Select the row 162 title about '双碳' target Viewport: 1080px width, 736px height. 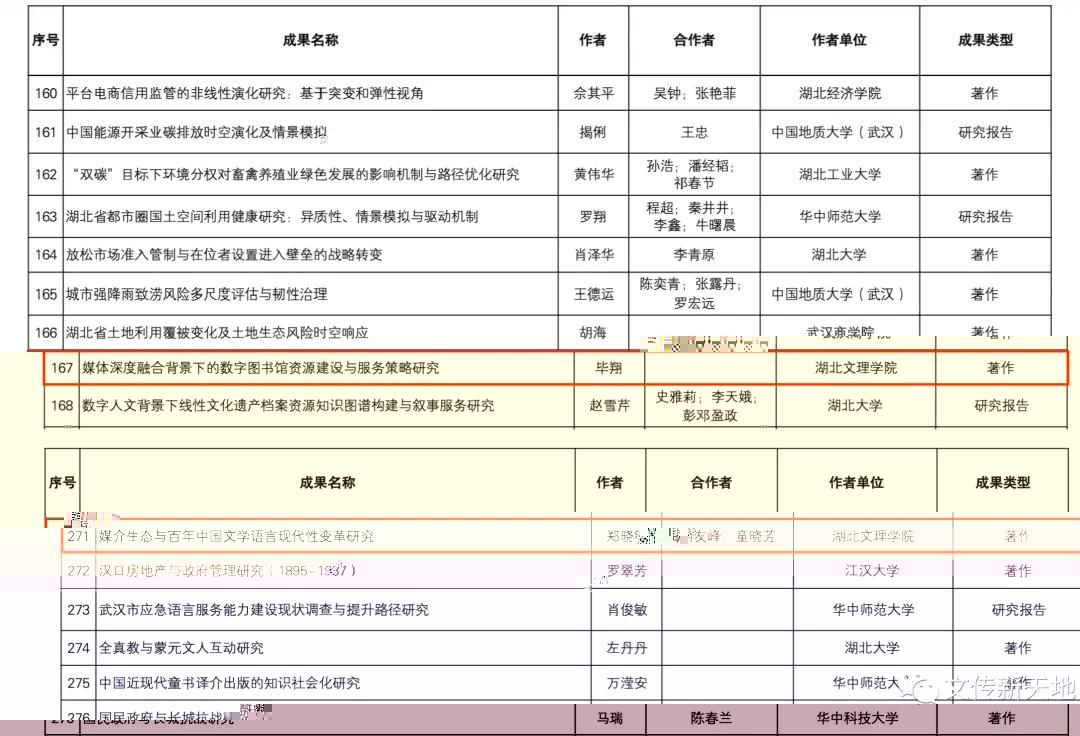click(x=295, y=174)
